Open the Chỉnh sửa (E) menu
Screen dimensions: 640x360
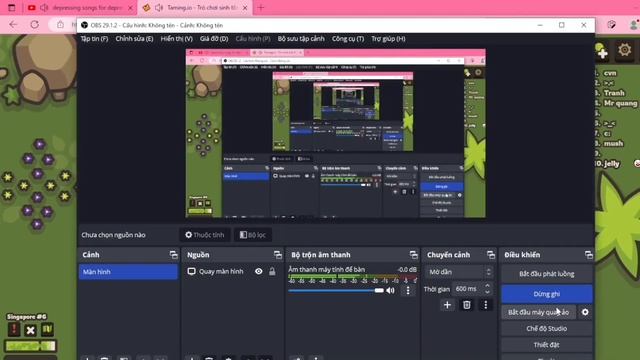(134, 39)
